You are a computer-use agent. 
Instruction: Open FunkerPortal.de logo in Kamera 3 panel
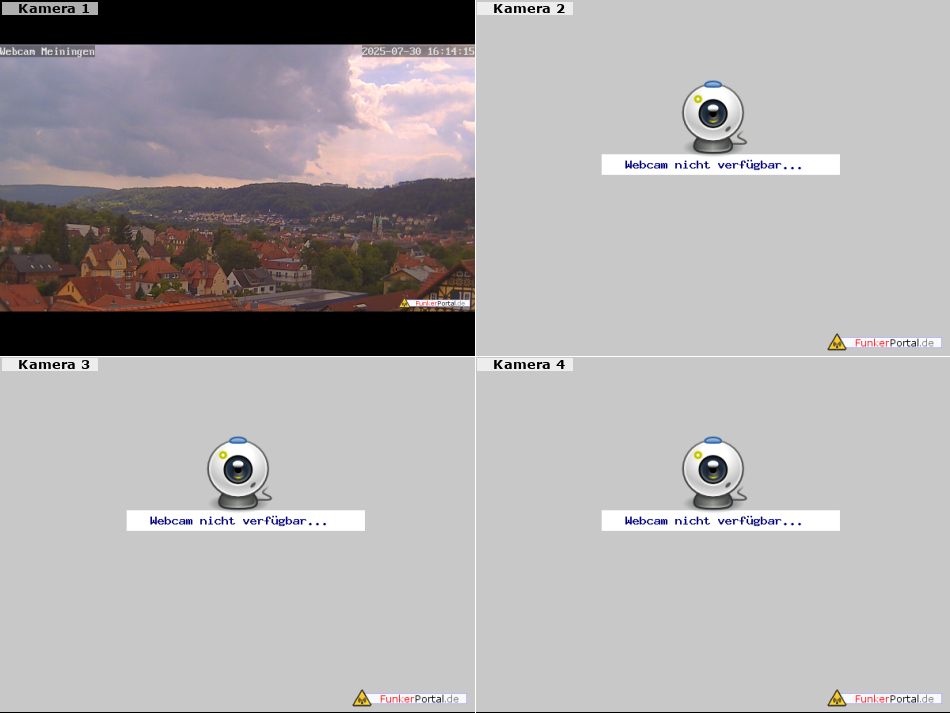(x=409, y=698)
